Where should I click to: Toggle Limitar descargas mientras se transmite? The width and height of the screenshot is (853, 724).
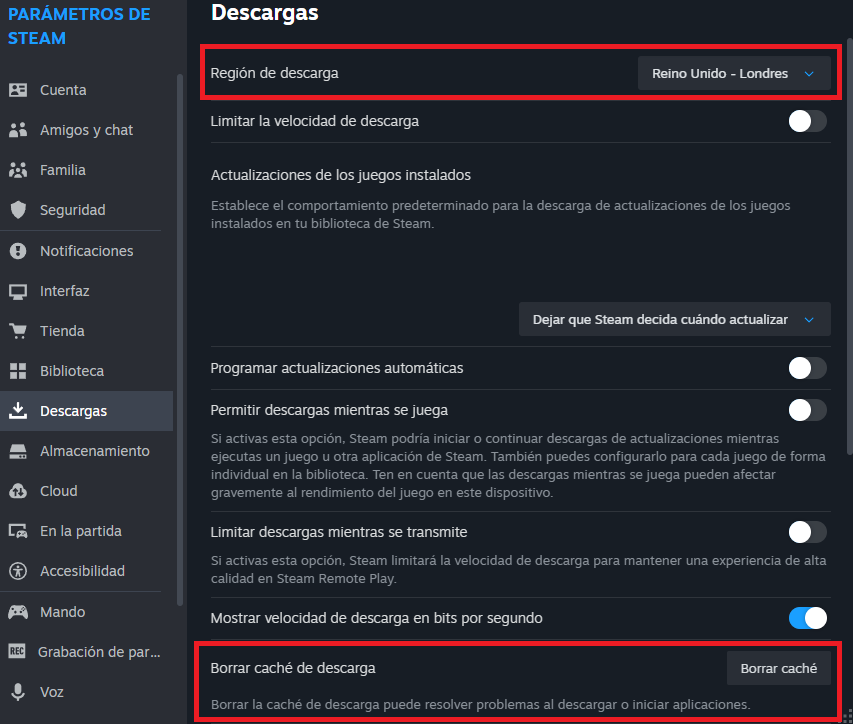click(807, 532)
